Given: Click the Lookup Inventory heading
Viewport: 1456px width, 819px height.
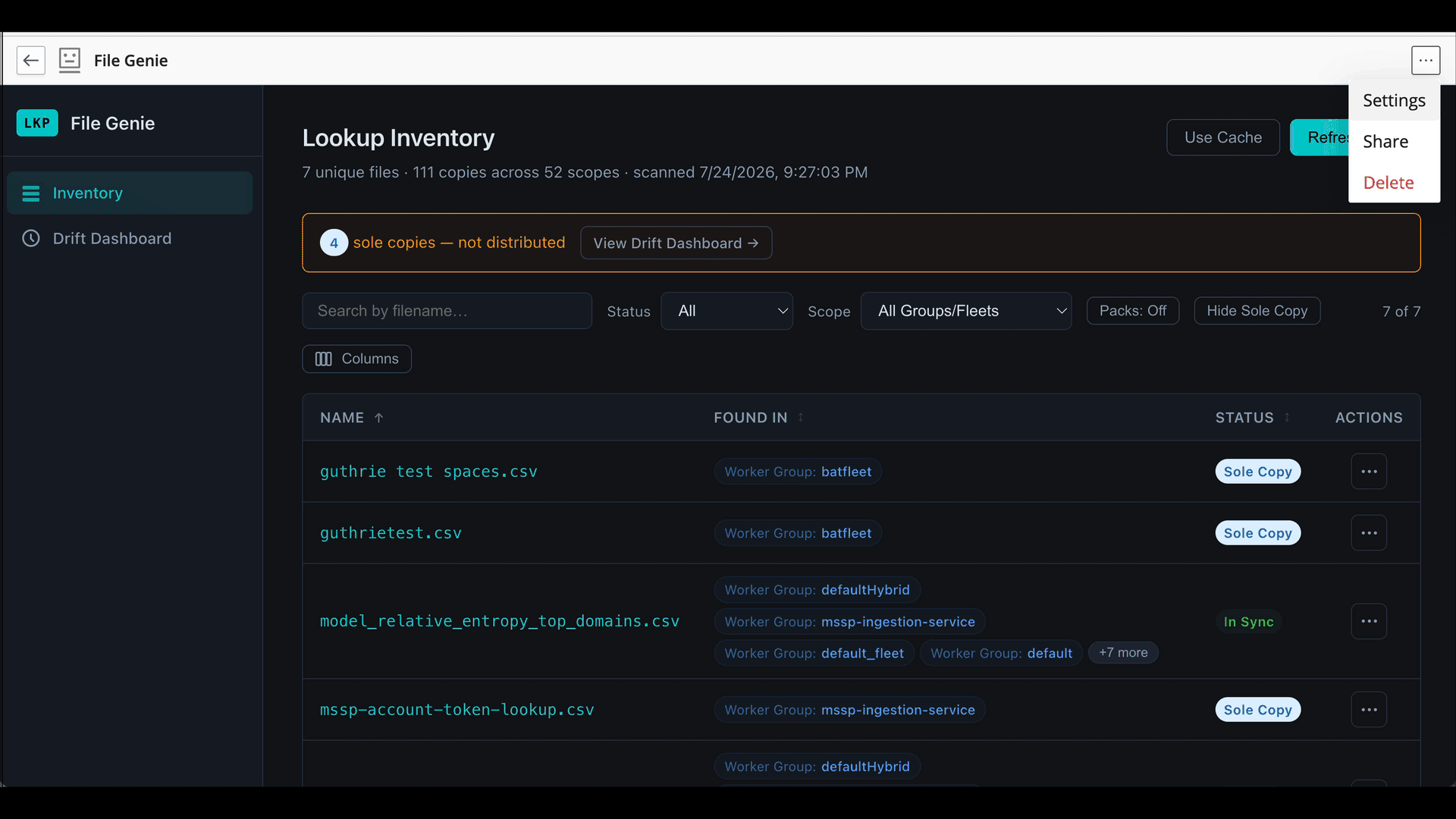Looking at the screenshot, I should click(x=398, y=138).
